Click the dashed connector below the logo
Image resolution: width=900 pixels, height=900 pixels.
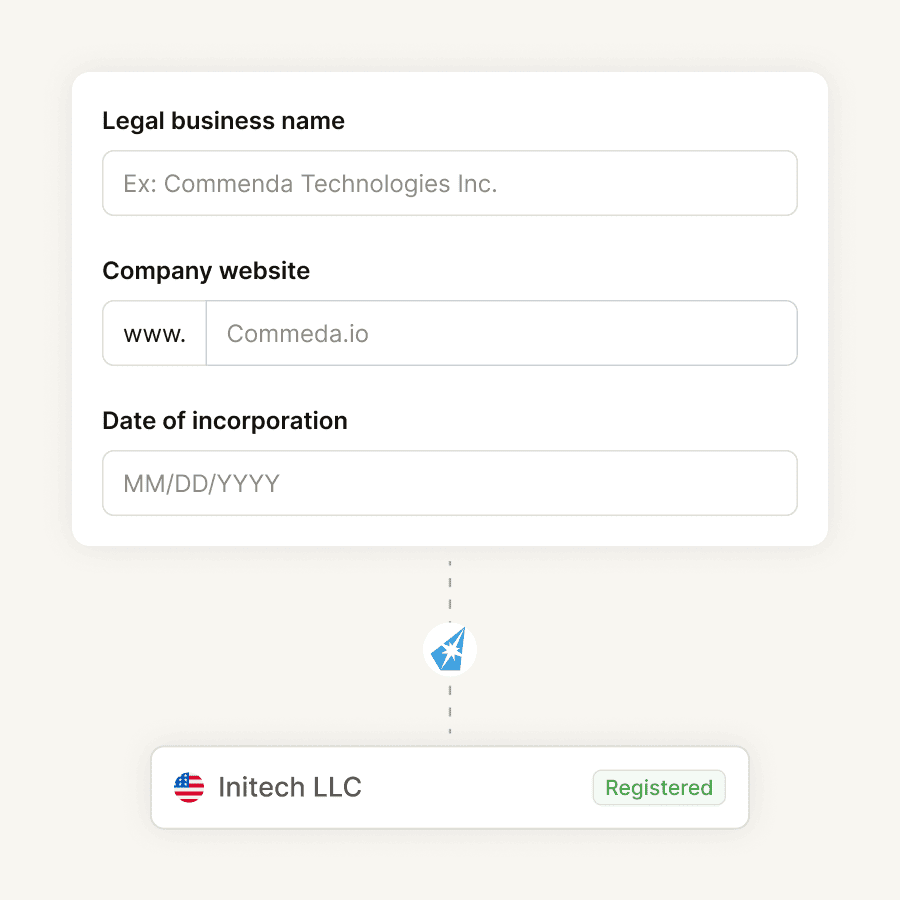[450, 712]
